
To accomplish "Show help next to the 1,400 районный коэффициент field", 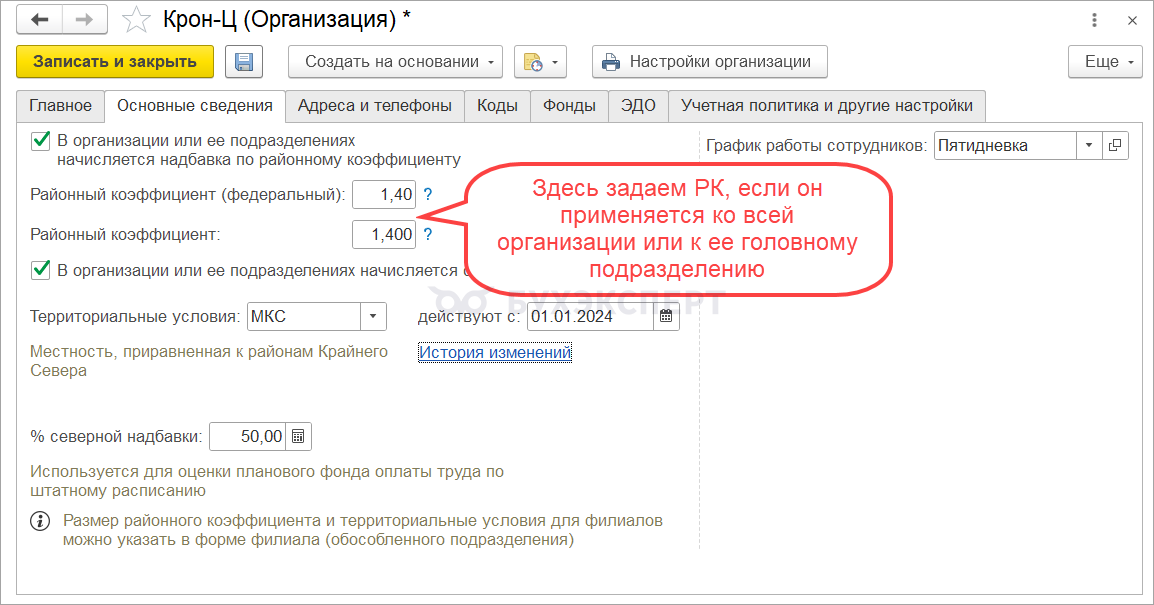I will (428, 235).
